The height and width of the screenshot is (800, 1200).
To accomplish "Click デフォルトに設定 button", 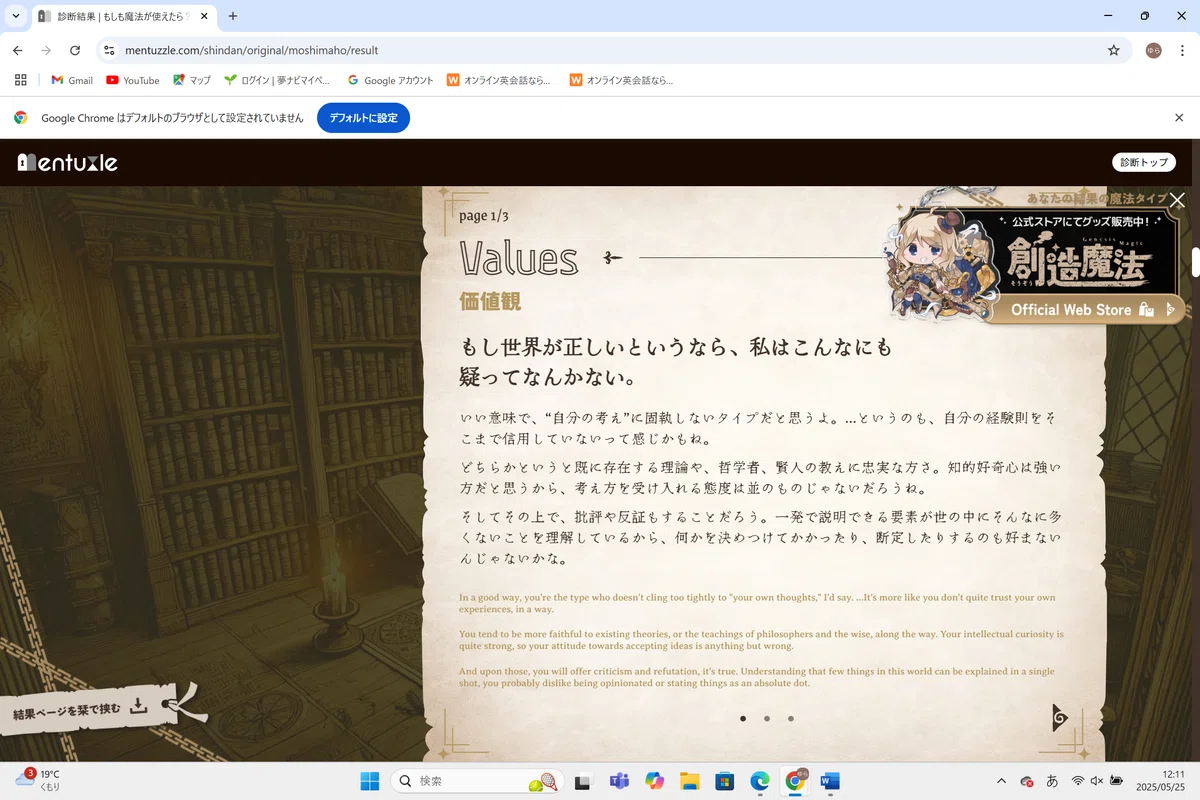I will click(x=363, y=118).
